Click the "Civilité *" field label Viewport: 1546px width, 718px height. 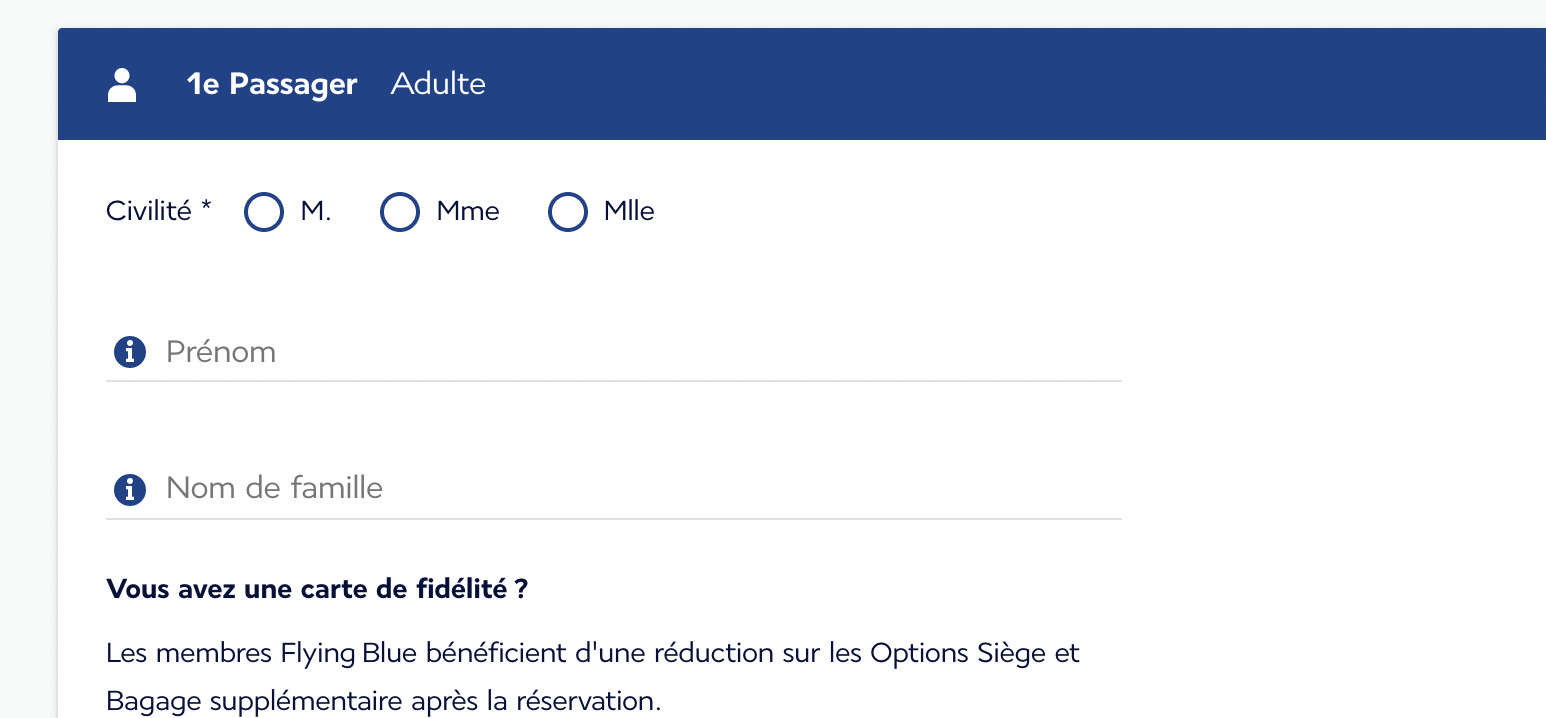pos(159,211)
